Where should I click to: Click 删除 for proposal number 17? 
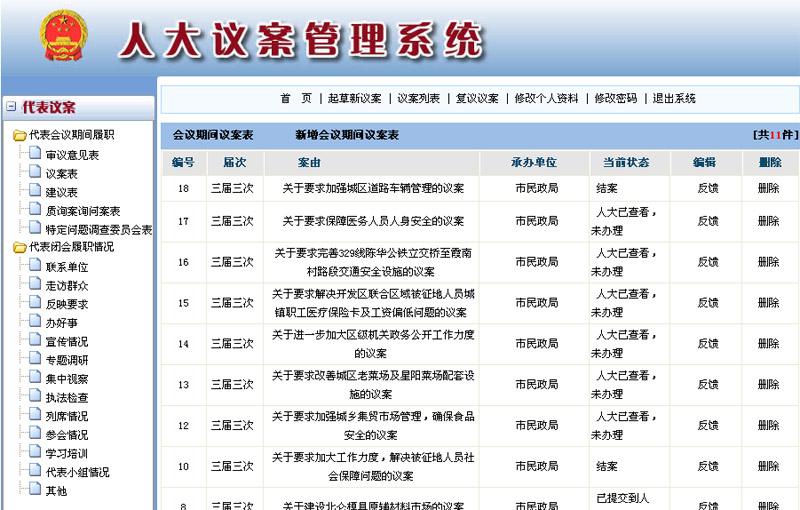click(768, 221)
